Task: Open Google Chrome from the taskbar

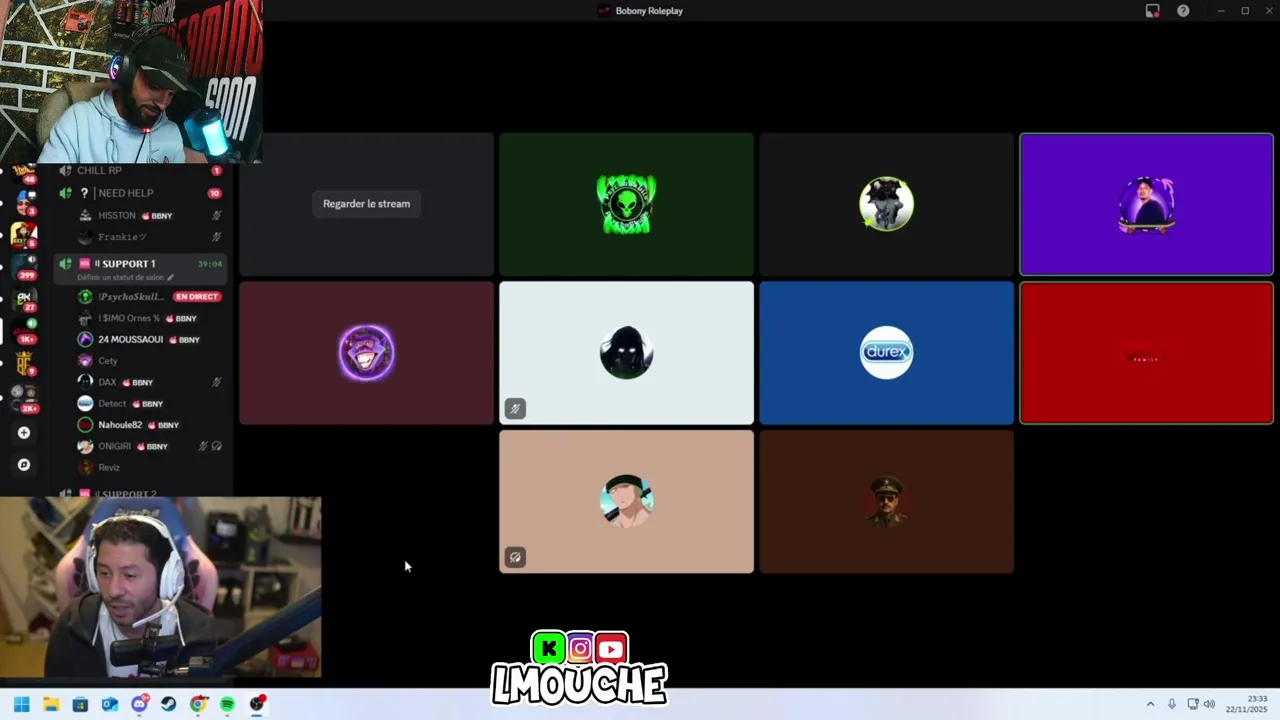Action: [x=198, y=704]
